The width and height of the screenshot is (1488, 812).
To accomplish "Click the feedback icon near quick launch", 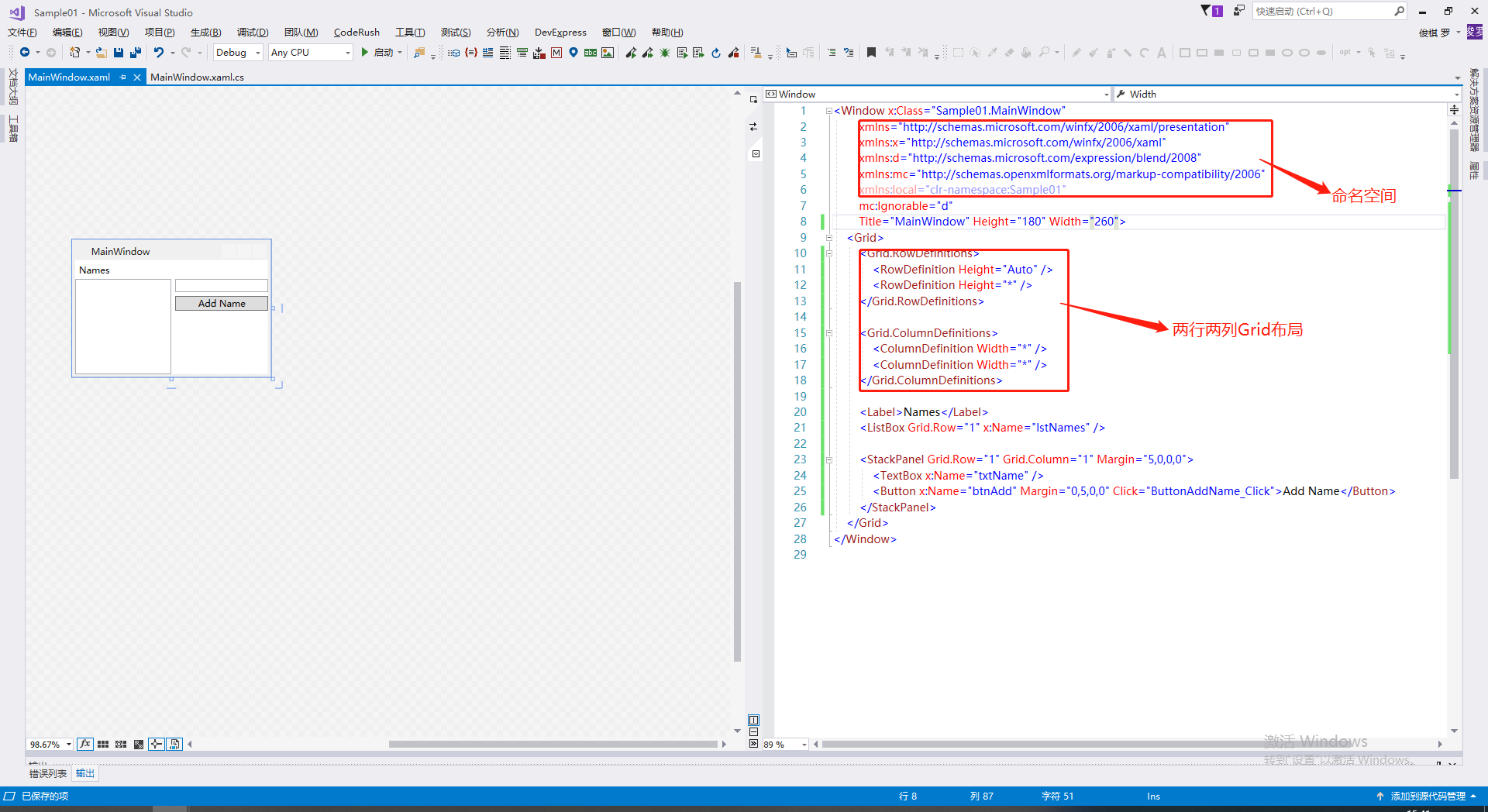I will click(x=1238, y=11).
